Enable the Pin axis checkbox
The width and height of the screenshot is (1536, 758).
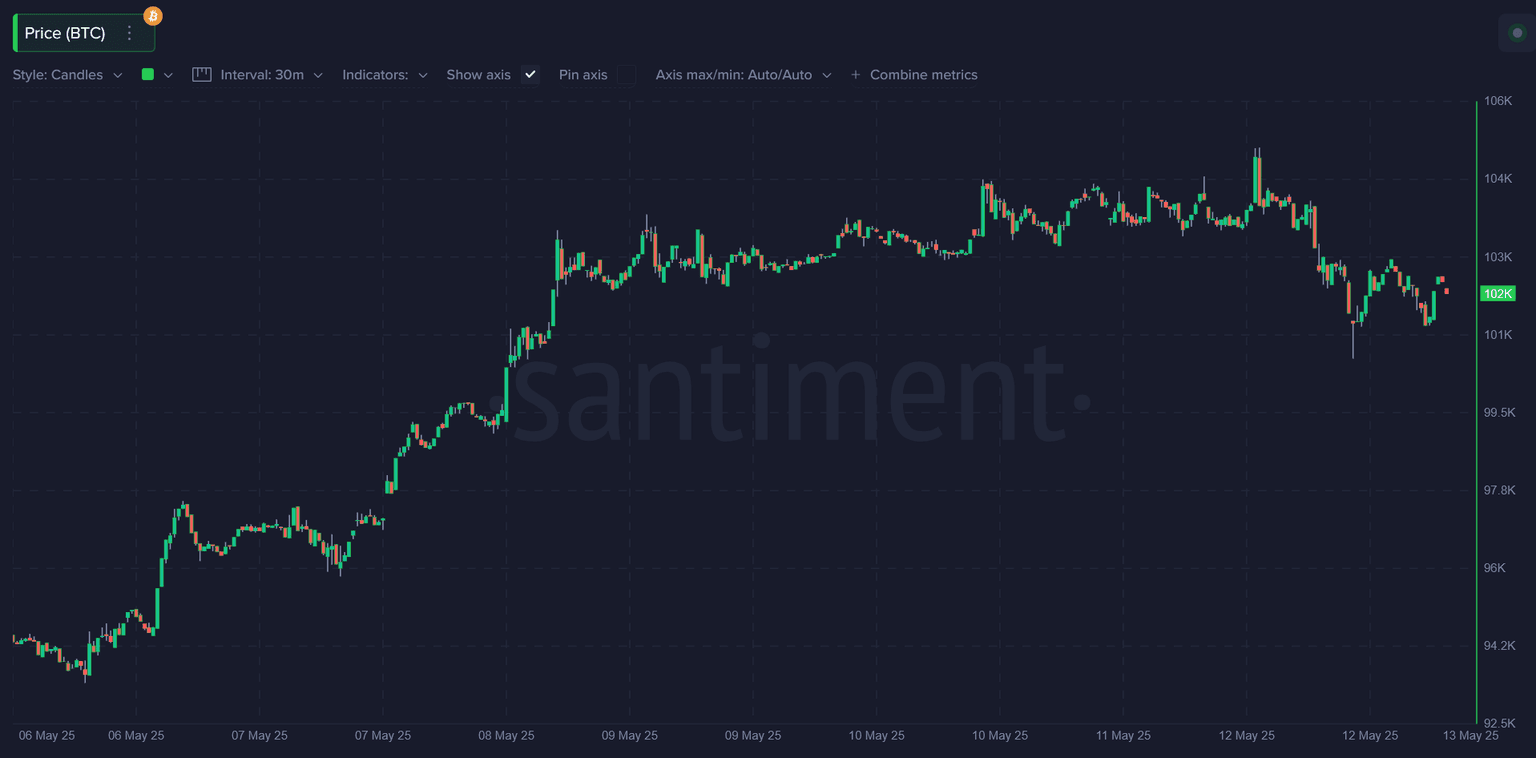click(626, 75)
